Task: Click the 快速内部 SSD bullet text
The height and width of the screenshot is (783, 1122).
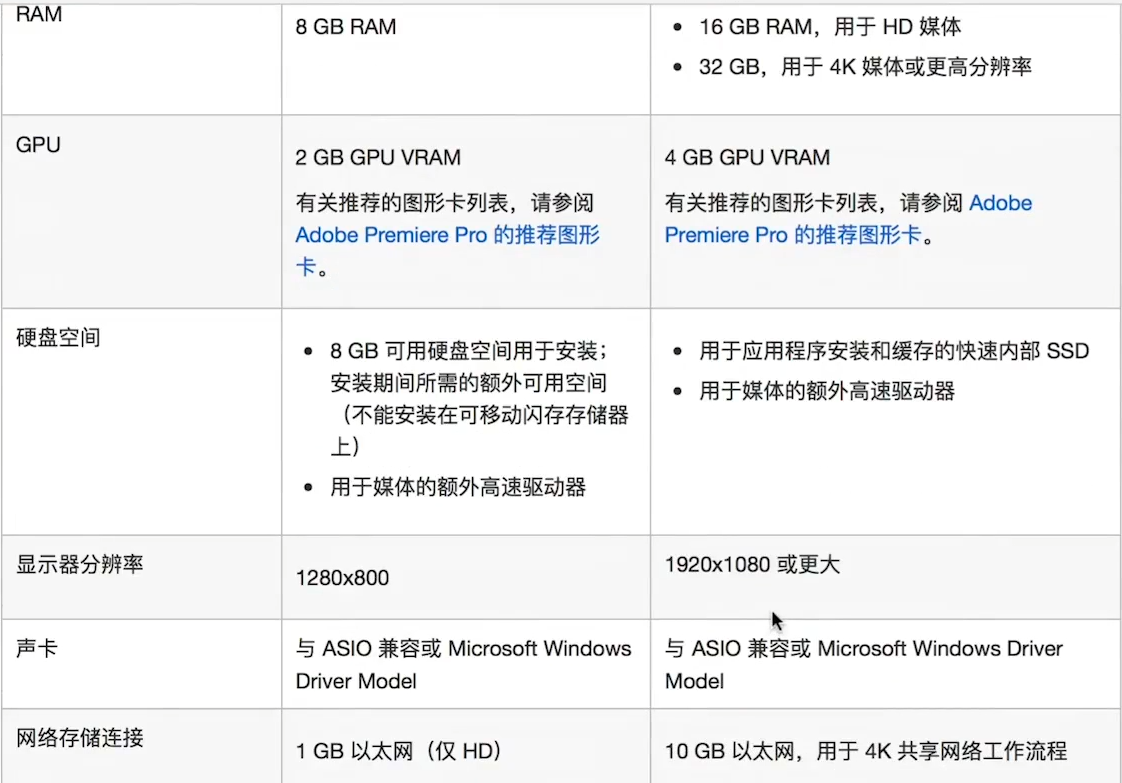Action: pos(894,351)
